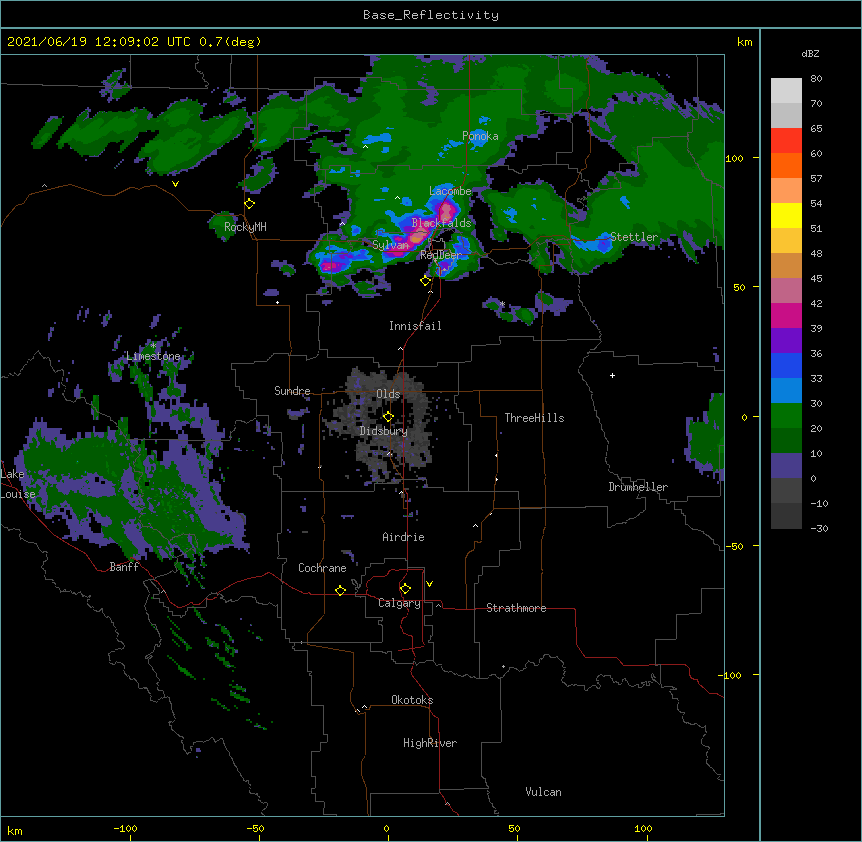The image size is (862, 842).
Task: Click the -100 tick on bottom axis
Action: pyautogui.click(x=126, y=828)
